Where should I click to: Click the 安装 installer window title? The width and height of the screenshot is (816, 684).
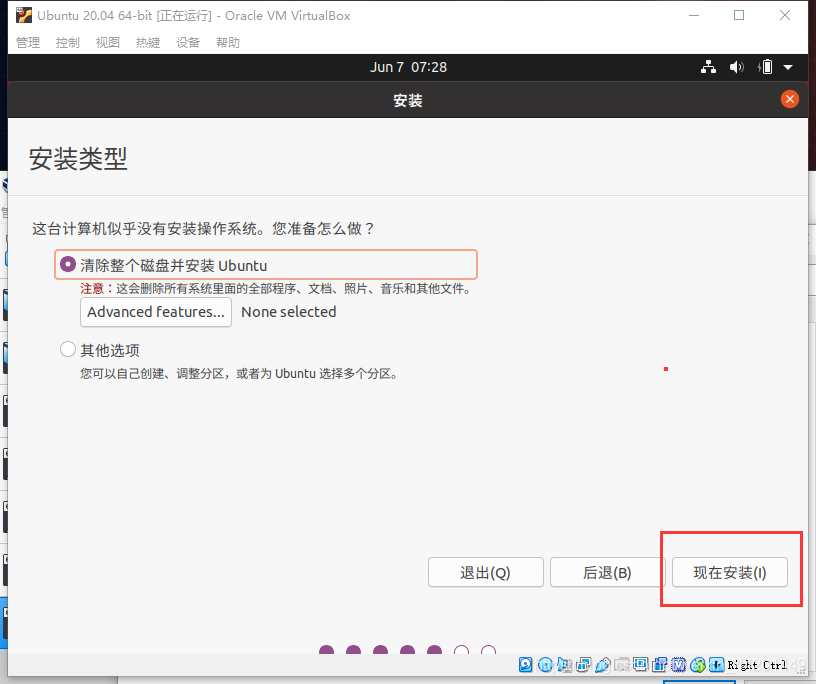coord(408,100)
